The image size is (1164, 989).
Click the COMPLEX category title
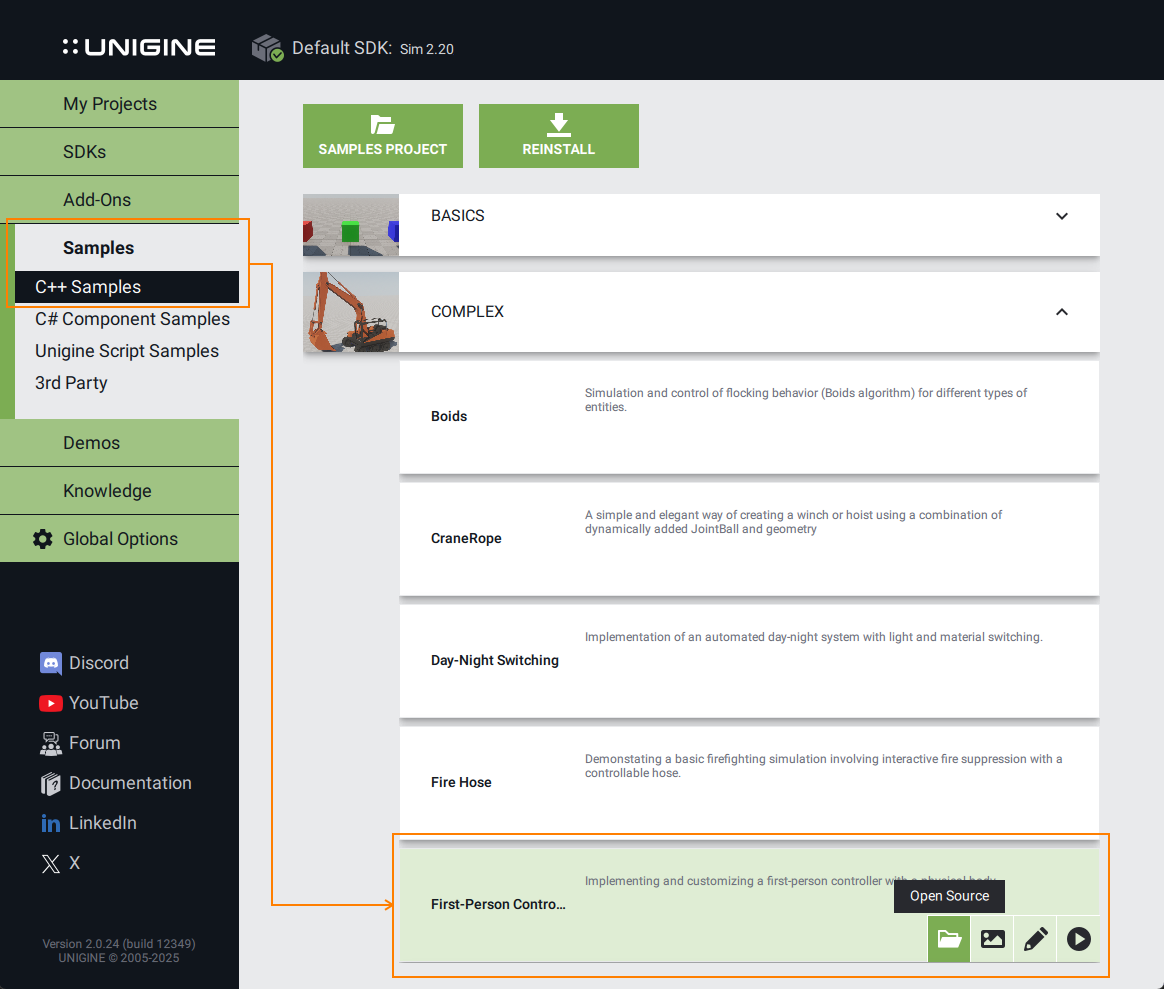coord(467,312)
